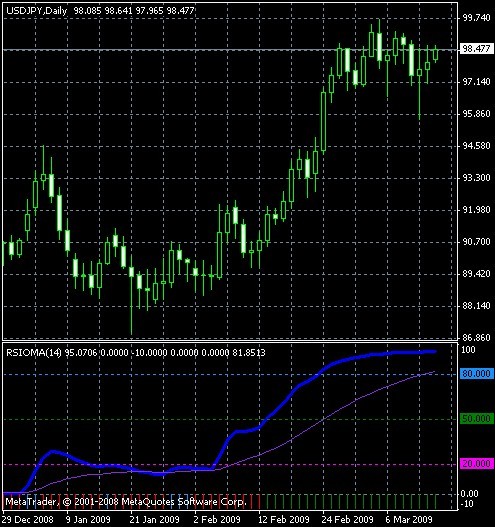Select the green 50.000 level label
495x527 pixels.
pyautogui.click(x=477, y=419)
